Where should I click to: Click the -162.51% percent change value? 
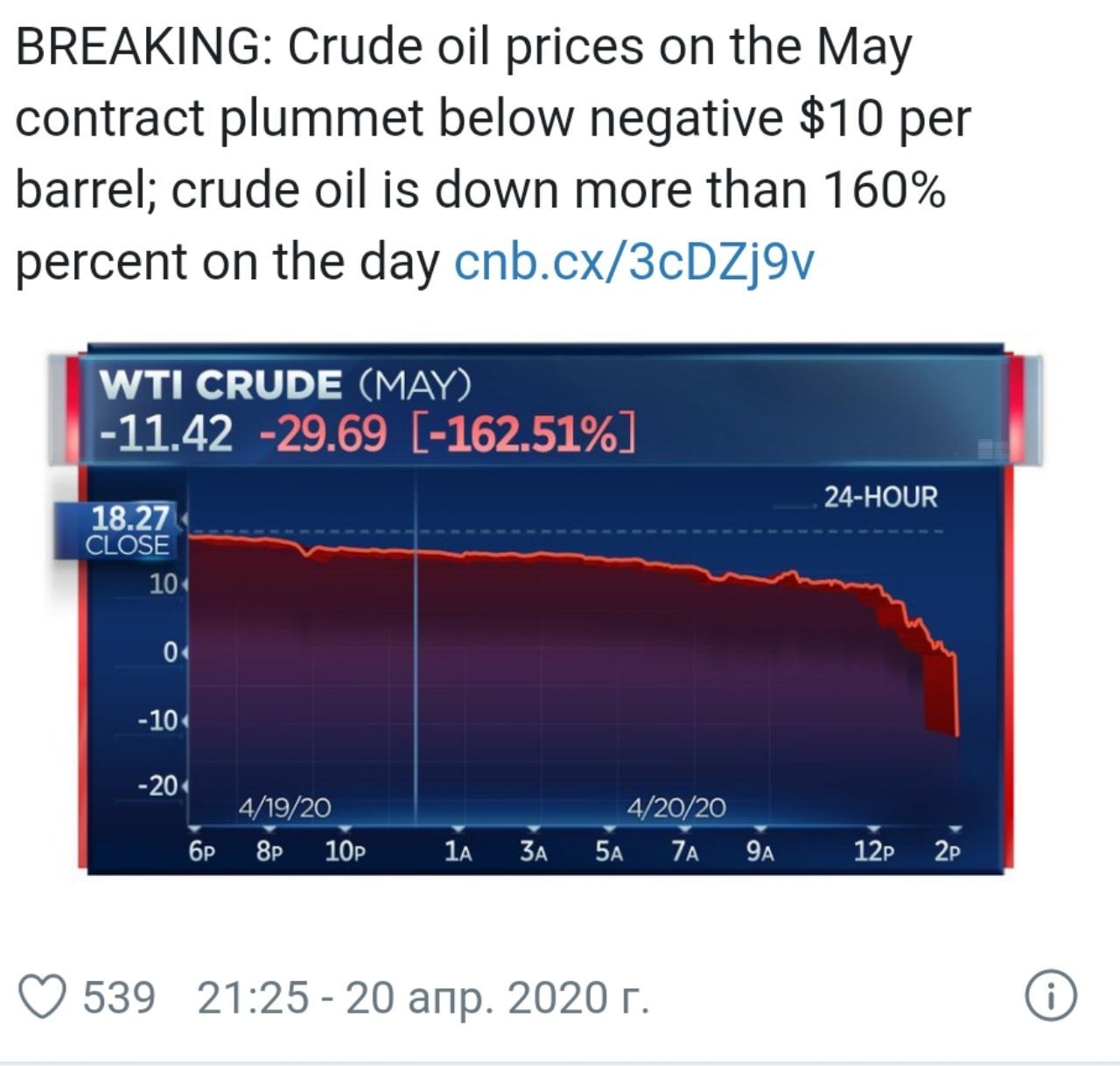[522, 434]
